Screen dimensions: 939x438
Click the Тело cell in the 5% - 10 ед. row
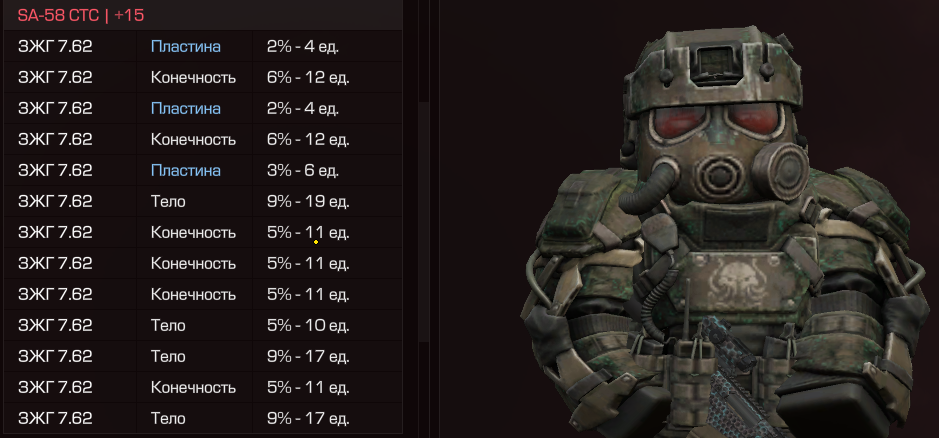168,325
